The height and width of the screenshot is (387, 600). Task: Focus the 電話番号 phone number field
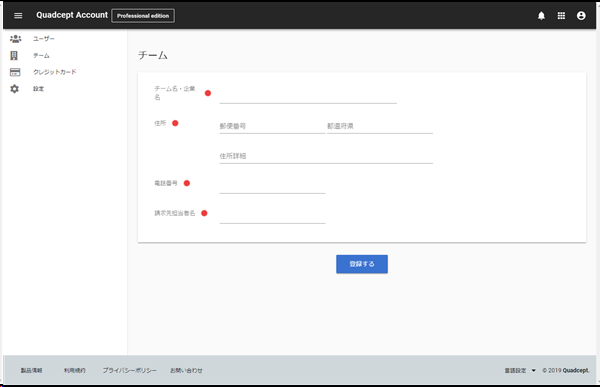[x=272, y=186]
